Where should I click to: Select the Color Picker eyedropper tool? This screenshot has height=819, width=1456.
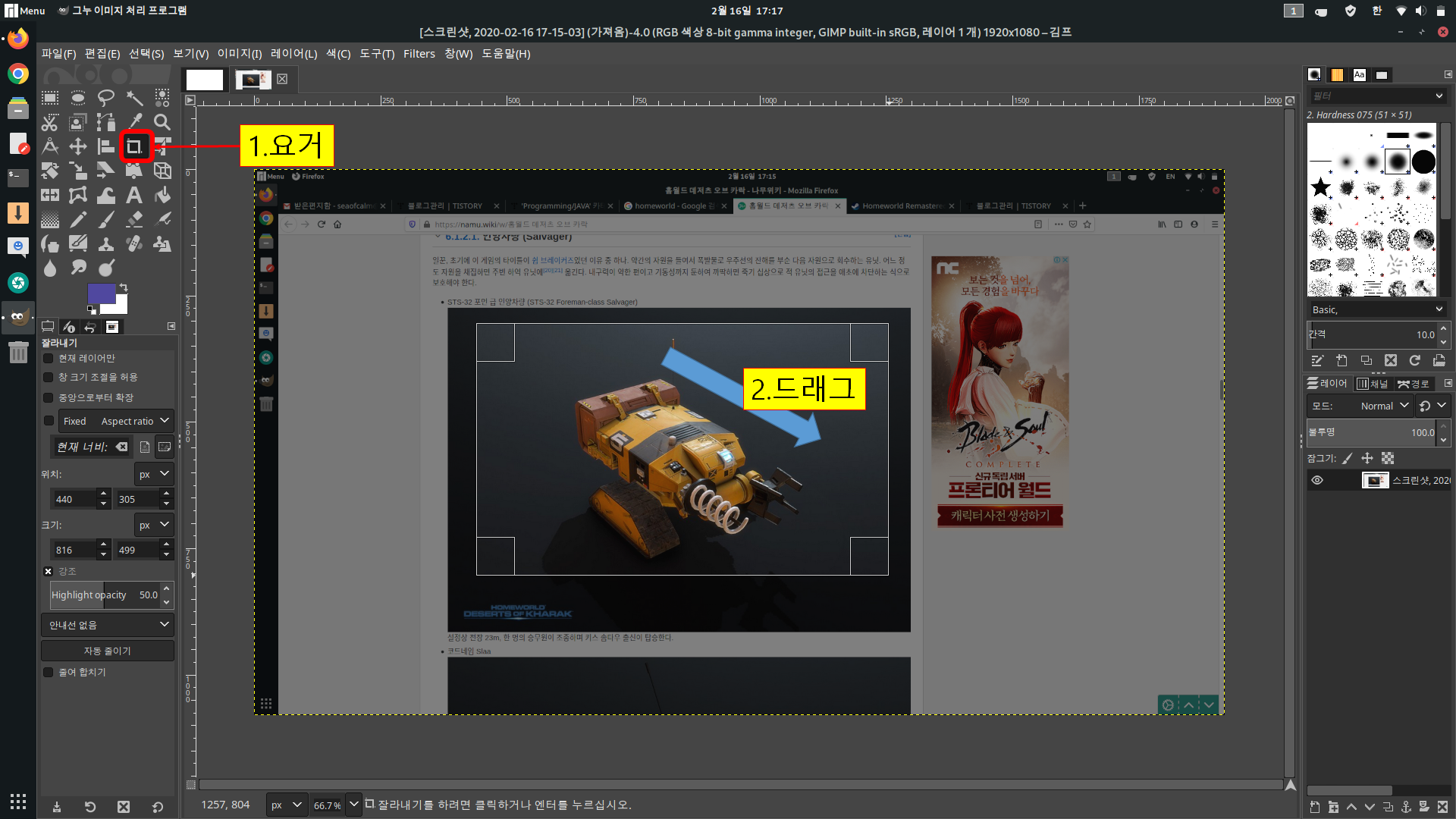click(x=134, y=122)
